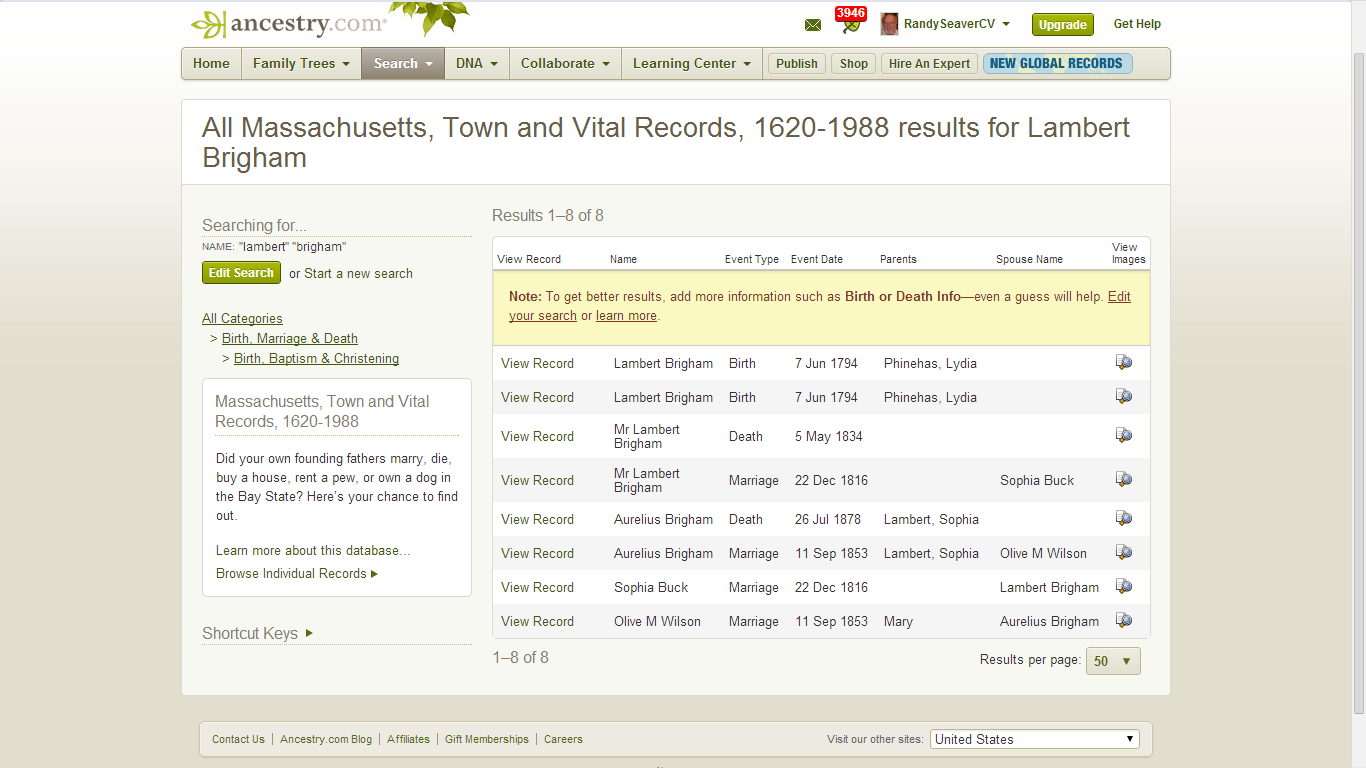Click the Get Help link
Image resolution: width=1366 pixels, height=768 pixels.
tap(1137, 24)
